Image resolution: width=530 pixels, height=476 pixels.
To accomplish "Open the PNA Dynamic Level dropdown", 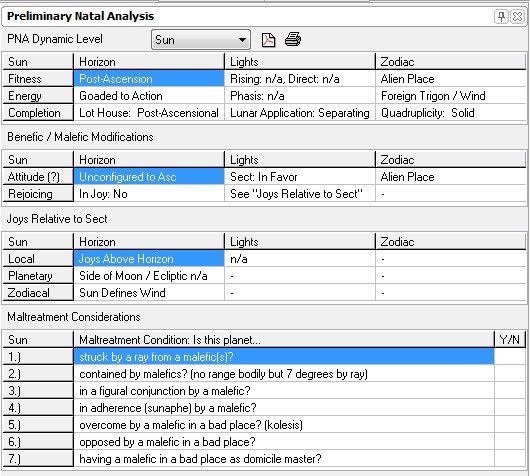I will [x=201, y=40].
